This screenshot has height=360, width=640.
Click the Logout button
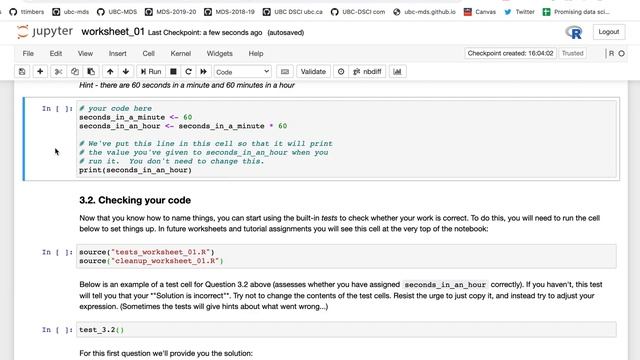click(609, 32)
